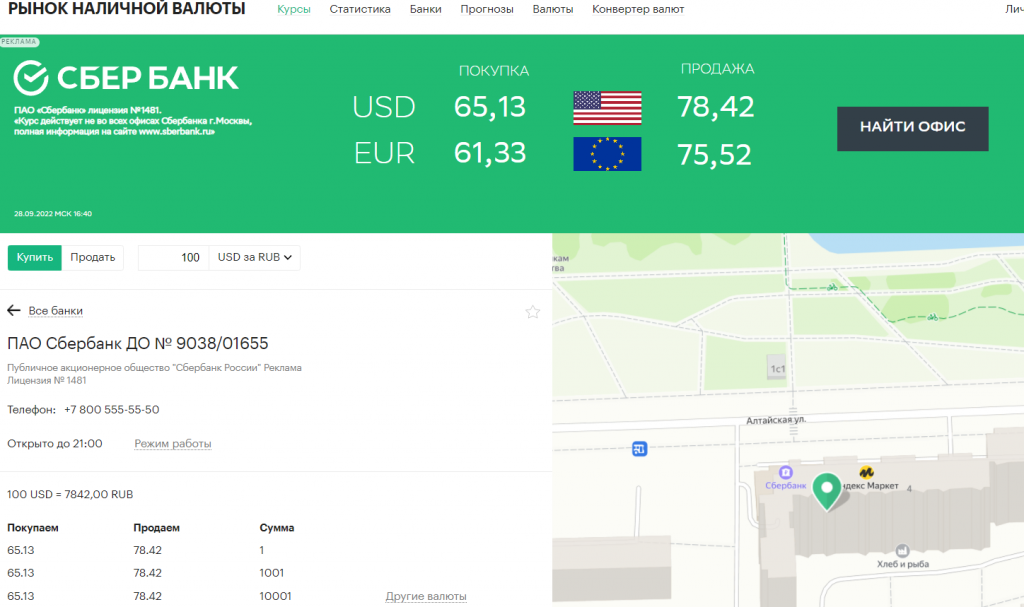Click the ПАО Сбербанк ДО № 9038/01655 heading
This screenshot has height=607, width=1024.
138,343
